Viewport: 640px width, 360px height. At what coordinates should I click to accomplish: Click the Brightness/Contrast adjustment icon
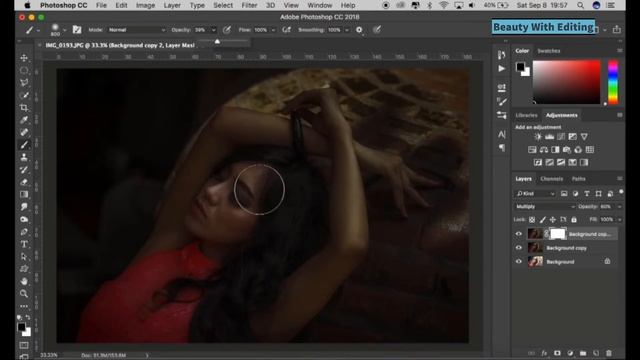[538, 137]
